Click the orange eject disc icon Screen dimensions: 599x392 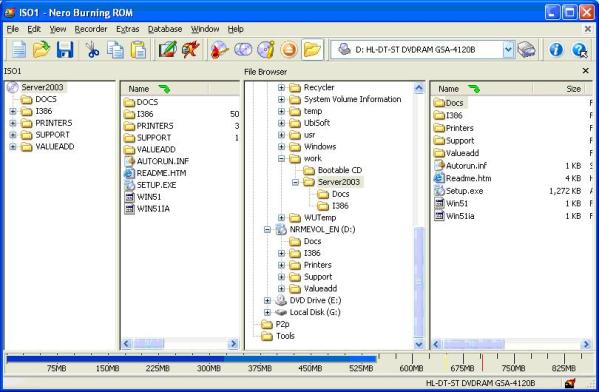click(289, 50)
